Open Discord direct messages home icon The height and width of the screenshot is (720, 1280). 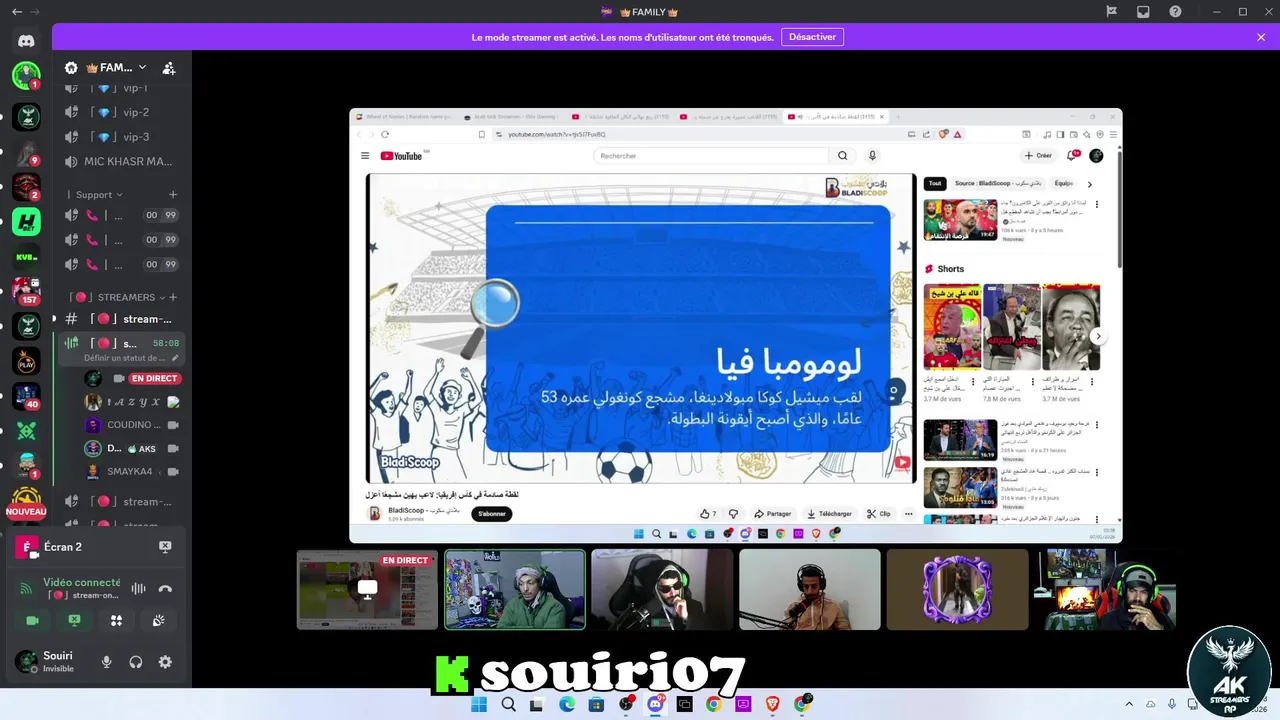[x=26, y=41]
